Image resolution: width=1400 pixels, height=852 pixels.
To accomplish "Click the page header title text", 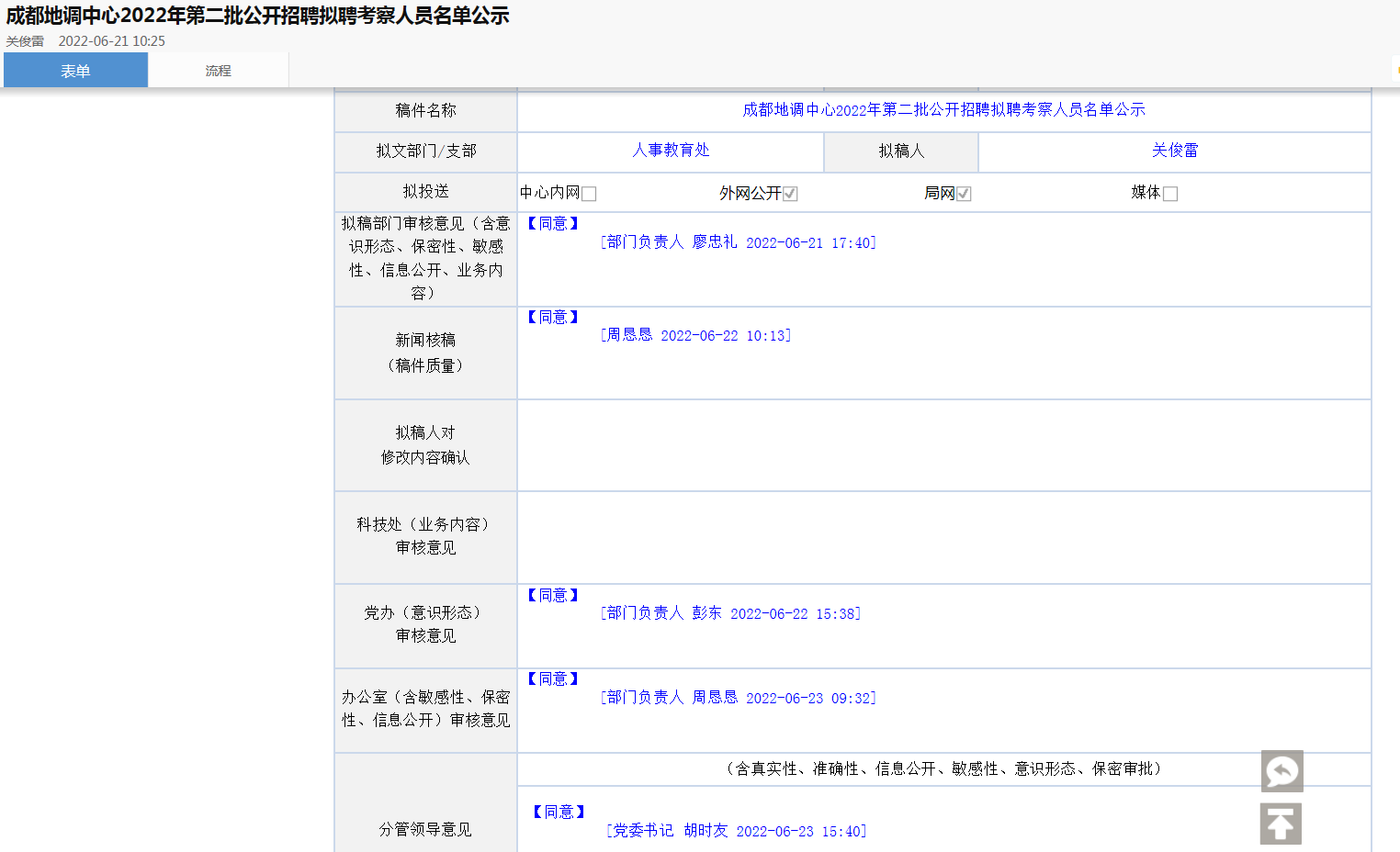I will pos(257,16).
